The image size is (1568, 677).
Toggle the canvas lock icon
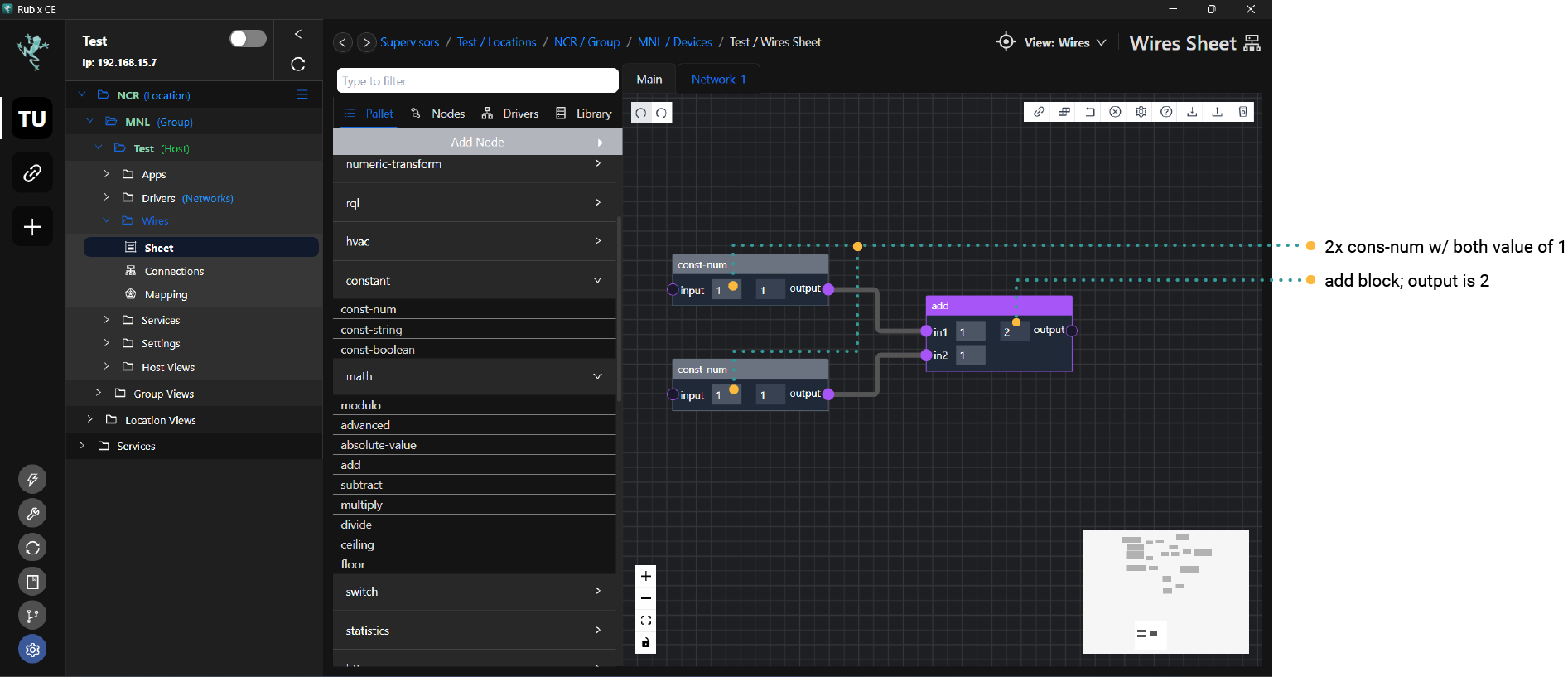[646, 642]
